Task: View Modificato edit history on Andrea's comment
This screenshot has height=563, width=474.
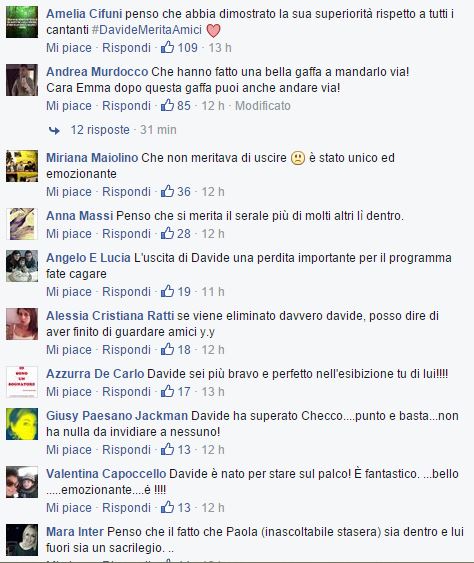Action: (263, 106)
